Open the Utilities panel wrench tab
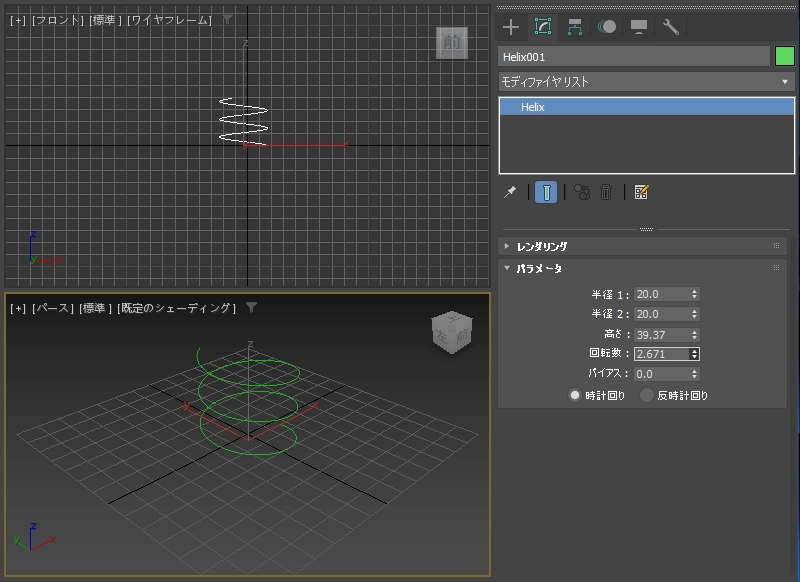This screenshot has height=582, width=800. 671,27
